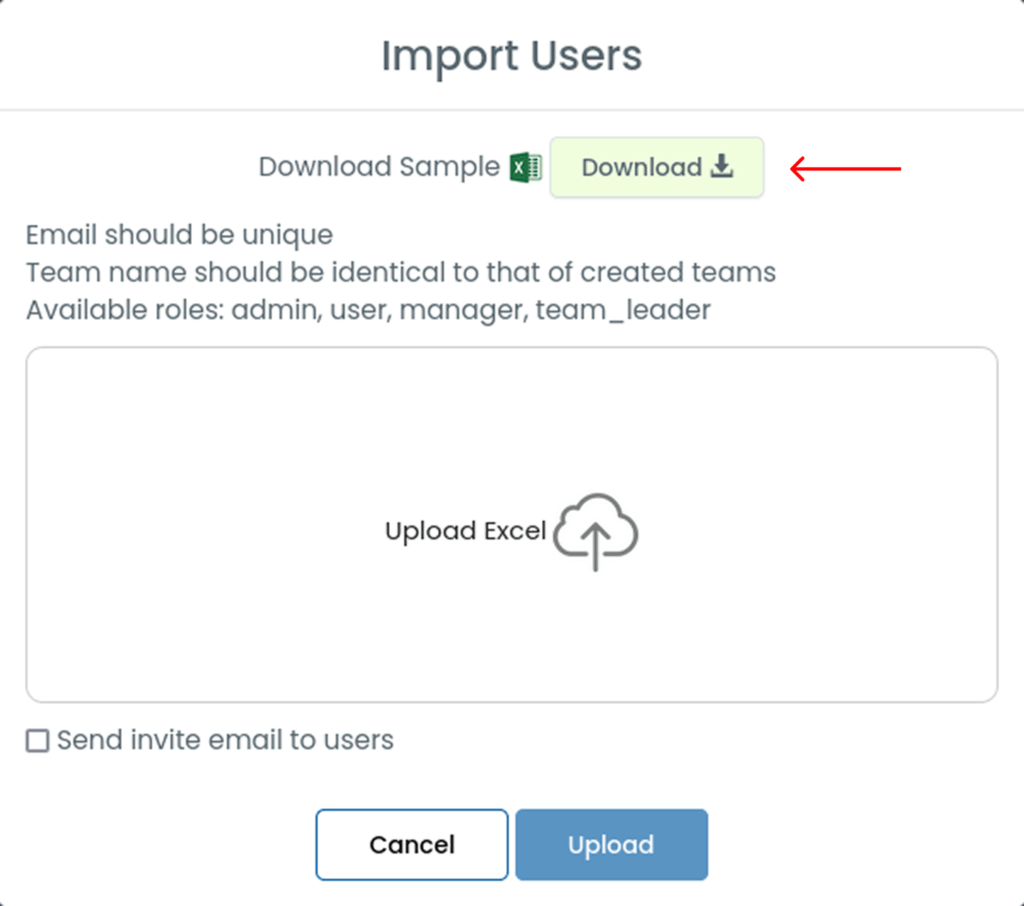Select the 'Email should be unique' note
This screenshot has height=906, width=1024.
point(180,235)
